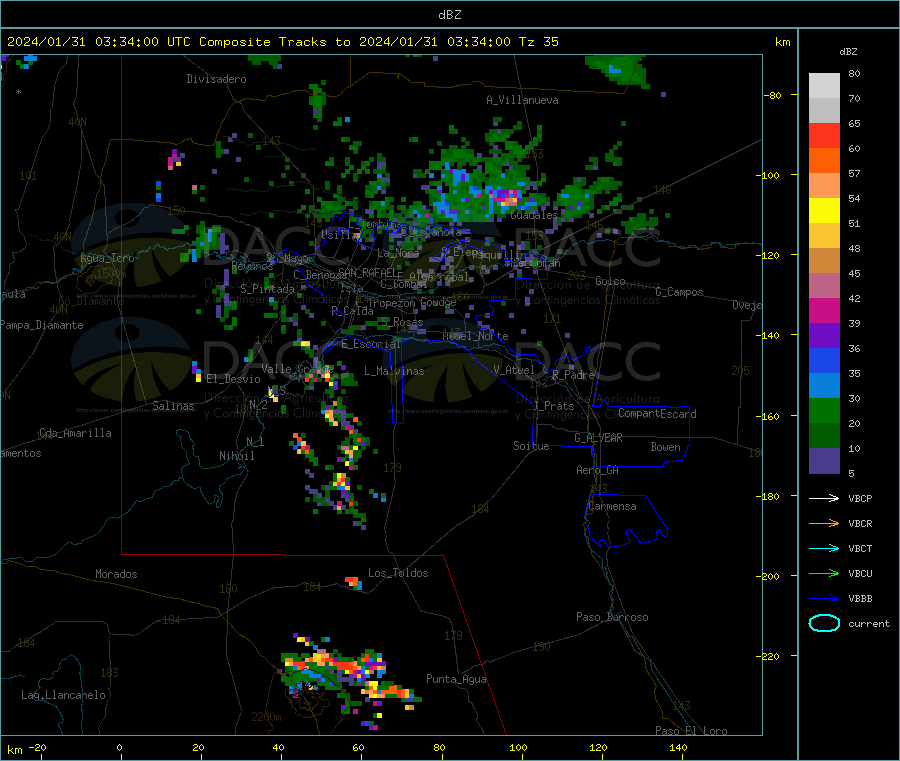900x761 pixels.
Task: Click the blue VBBB arrow legend icon
Action: [824, 599]
